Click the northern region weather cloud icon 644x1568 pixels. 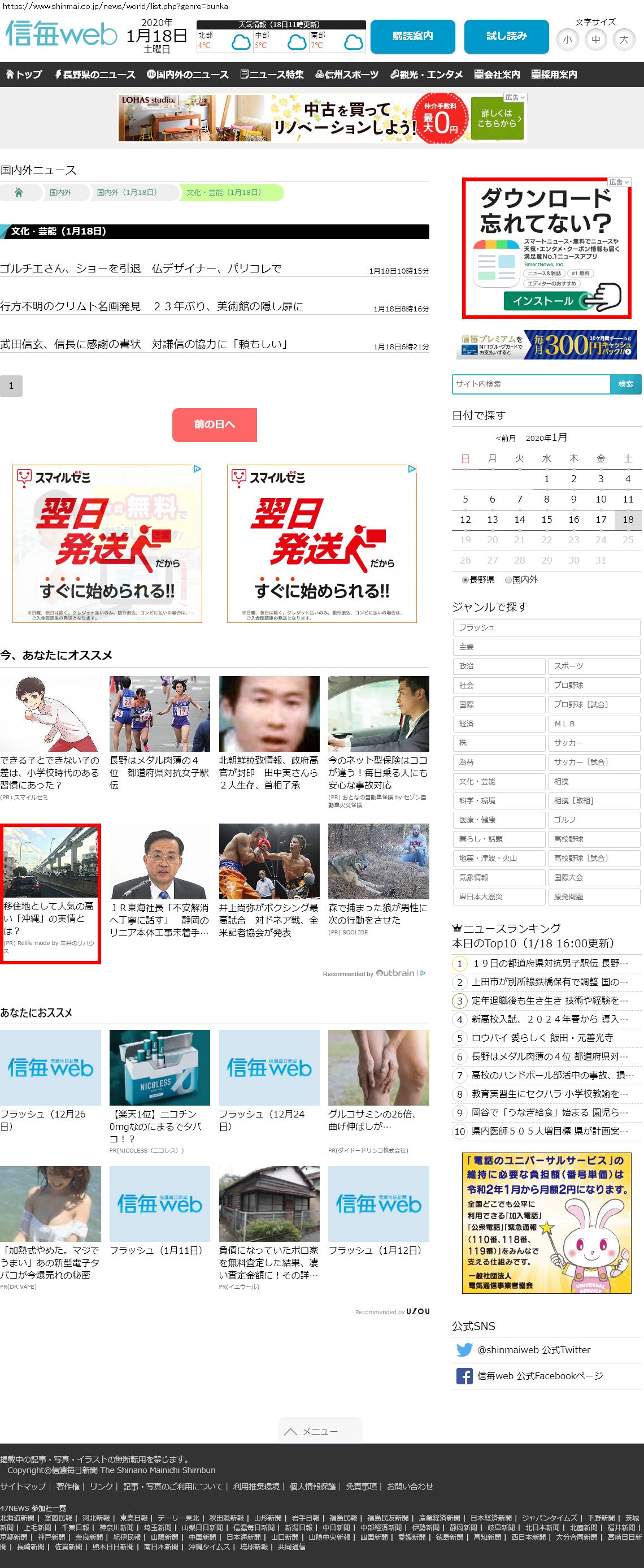click(241, 42)
